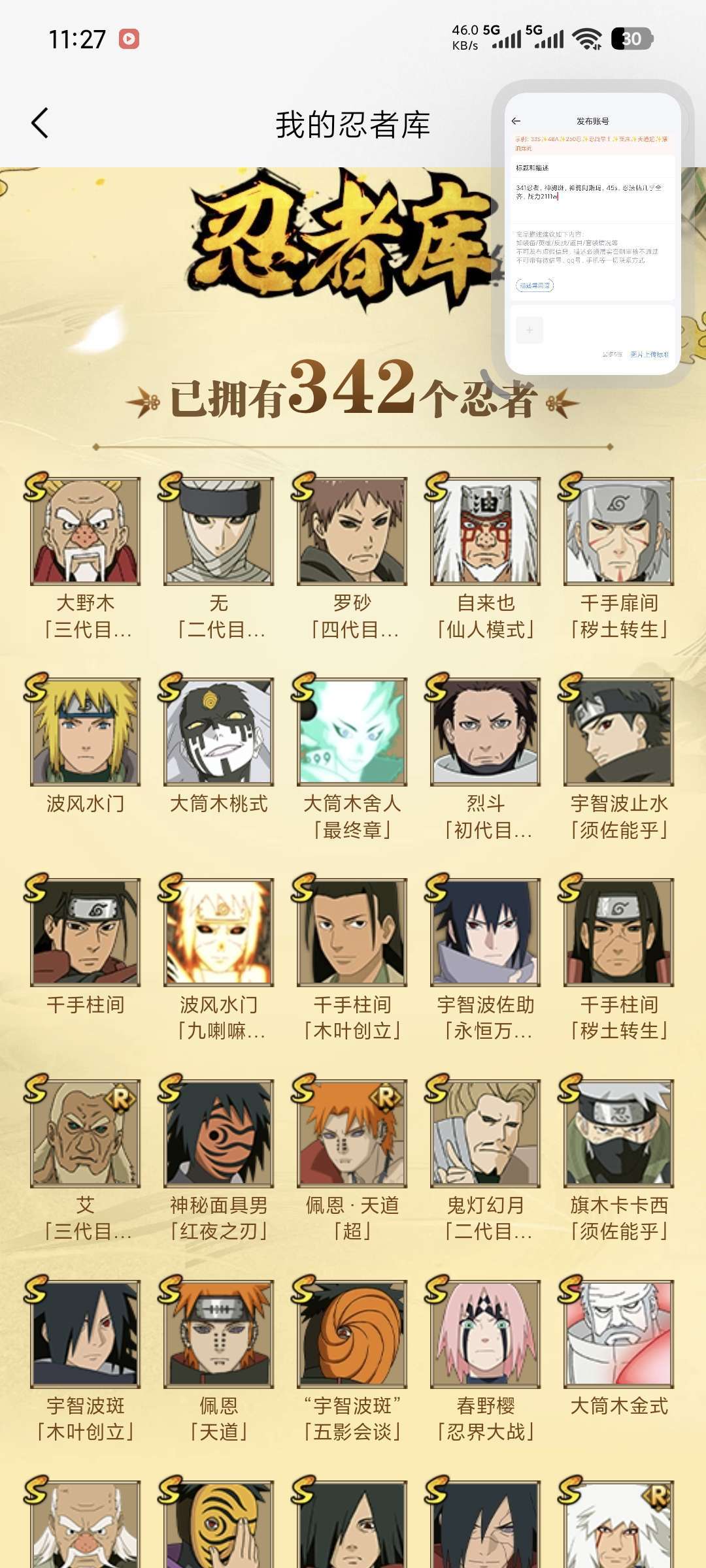The height and width of the screenshot is (1568, 706).
Task: Tap the plus image upload box
Action: (529, 331)
